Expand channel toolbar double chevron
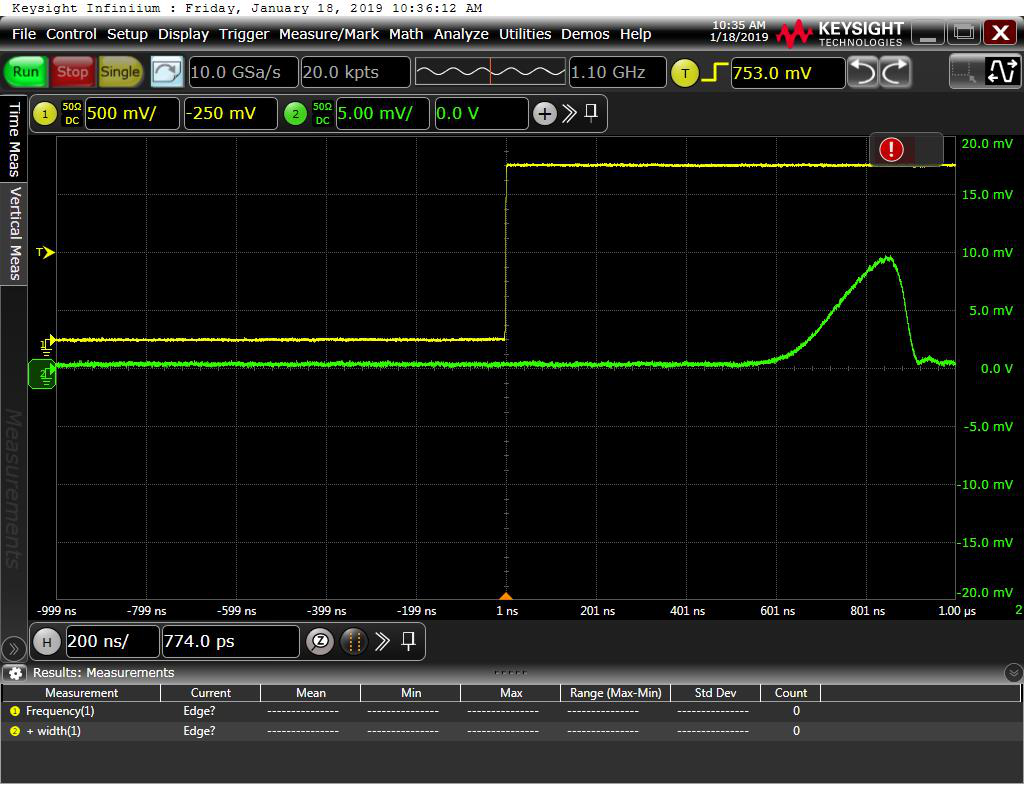1034x794 pixels. pyautogui.click(x=569, y=113)
